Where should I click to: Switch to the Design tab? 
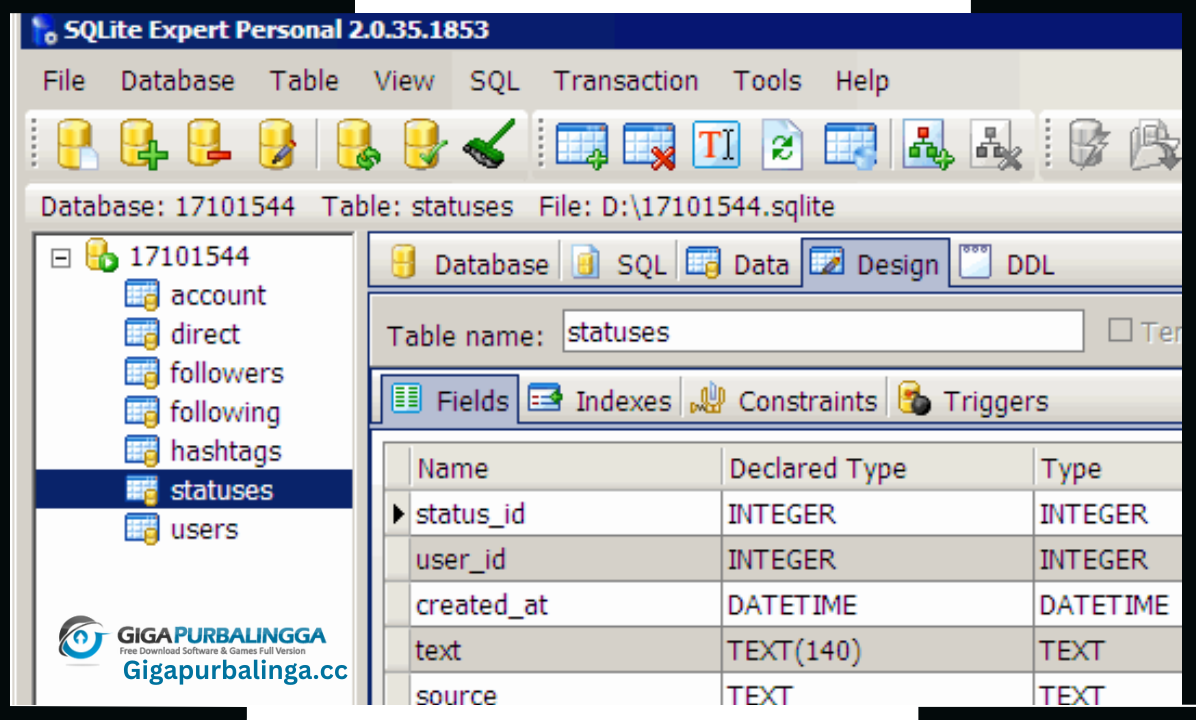coord(876,264)
